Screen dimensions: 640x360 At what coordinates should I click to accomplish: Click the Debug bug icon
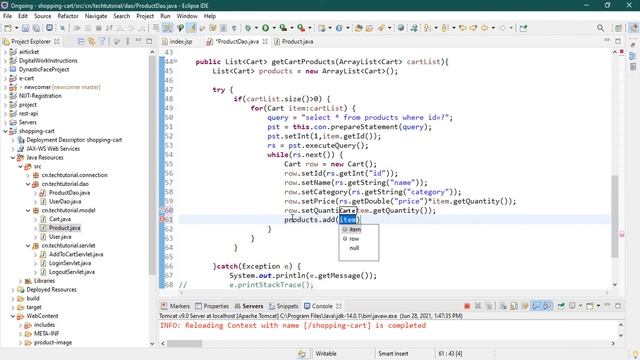coord(248,28)
